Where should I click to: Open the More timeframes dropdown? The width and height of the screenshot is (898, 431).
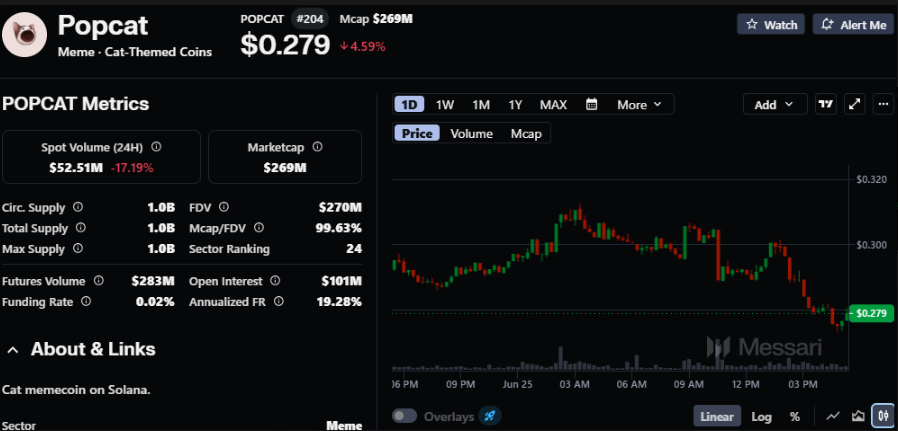639,105
